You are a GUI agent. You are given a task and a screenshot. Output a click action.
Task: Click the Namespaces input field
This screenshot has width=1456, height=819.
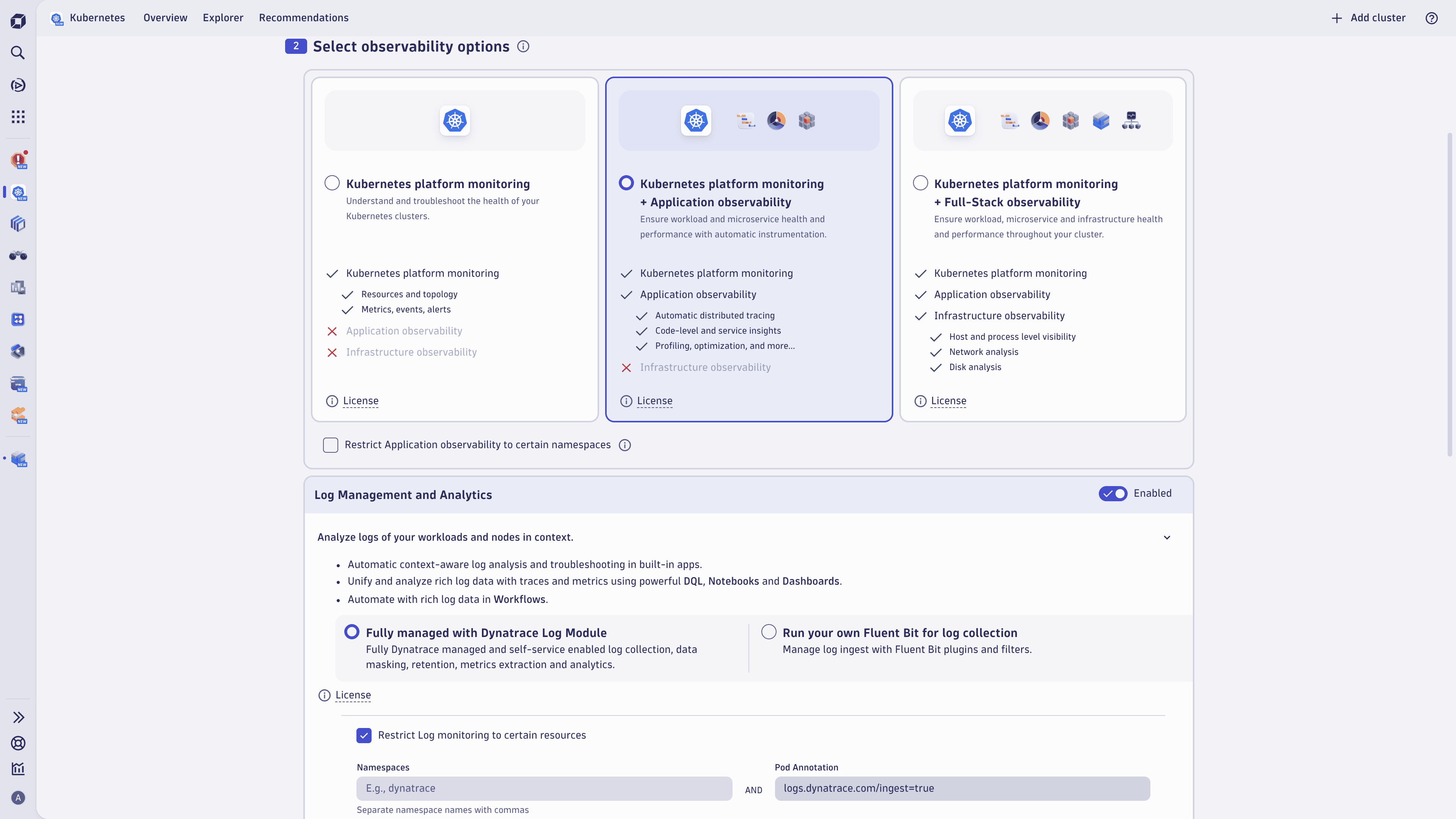click(544, 789)
